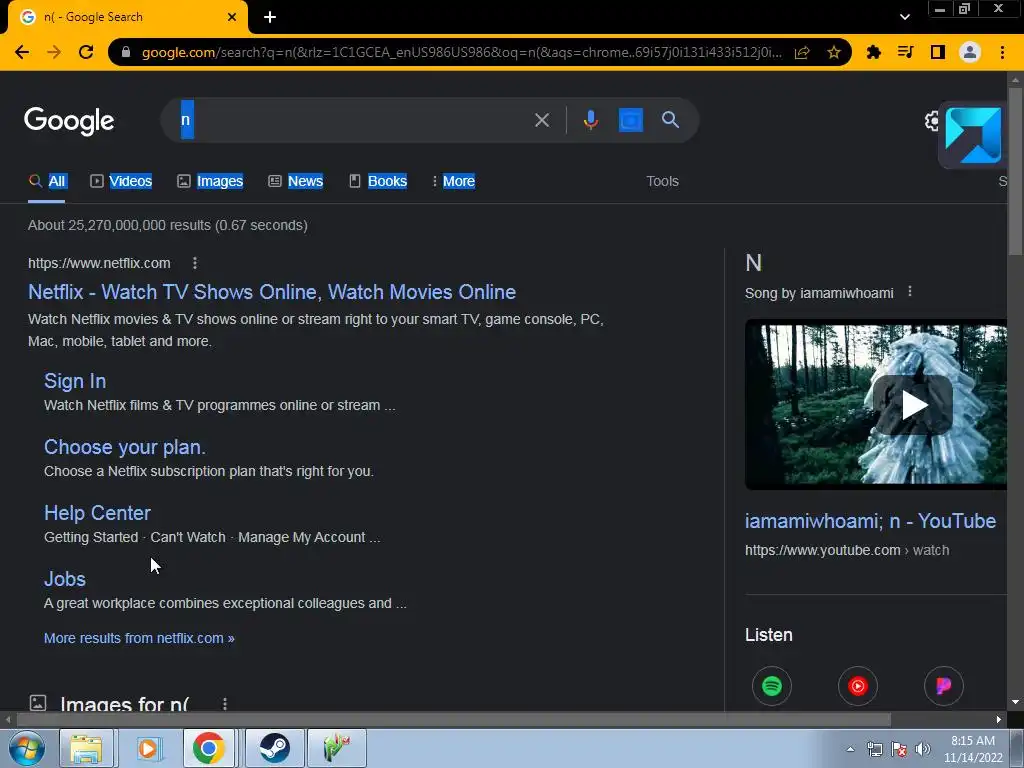Open the taskbar clock showing 8:15 AM
This screenshot has height=768, width=1024.
[972, 749]
